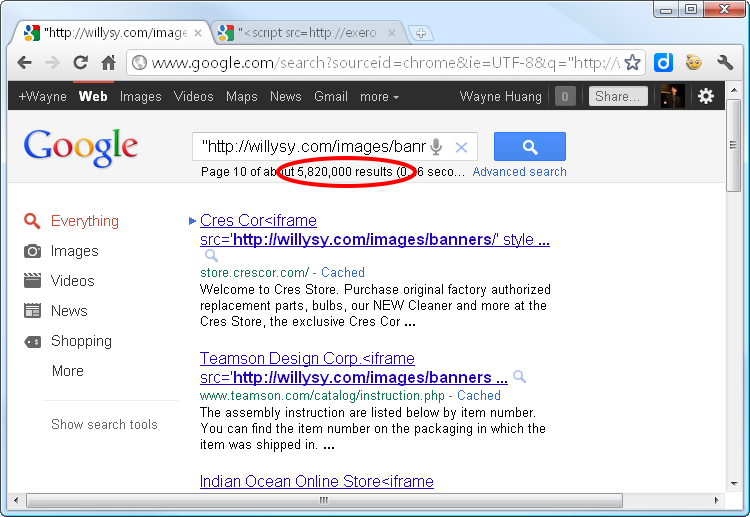Open Cached link for teamson.com result

click(x=479, y=396)
